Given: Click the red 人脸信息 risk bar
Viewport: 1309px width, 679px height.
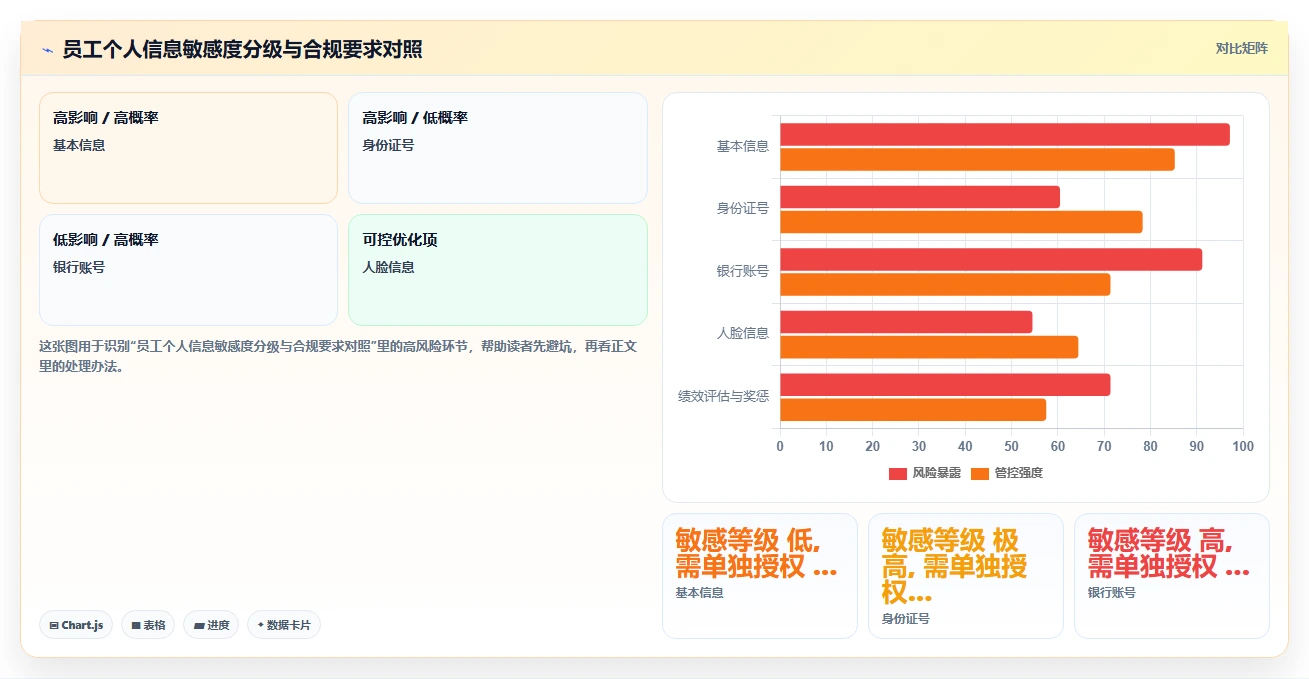Looking at the screenshot, I should (906, 322).
